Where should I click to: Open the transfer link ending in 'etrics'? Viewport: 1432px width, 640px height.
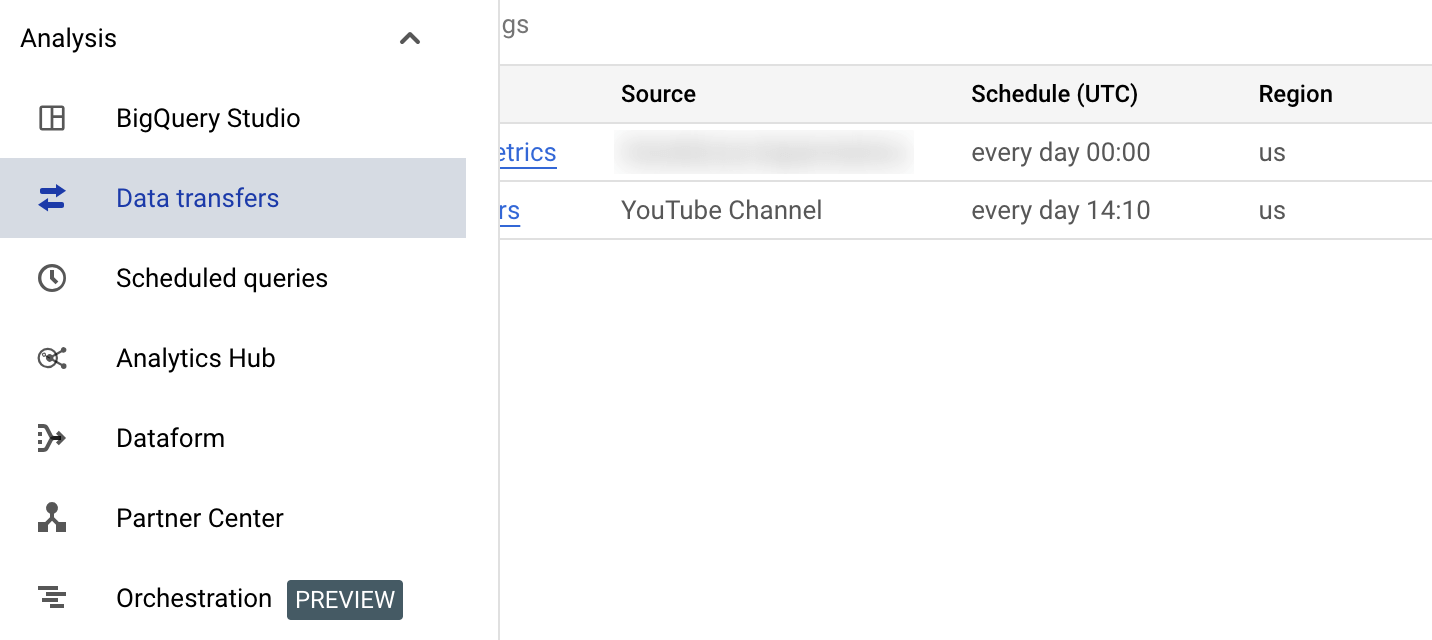[528, 153]
